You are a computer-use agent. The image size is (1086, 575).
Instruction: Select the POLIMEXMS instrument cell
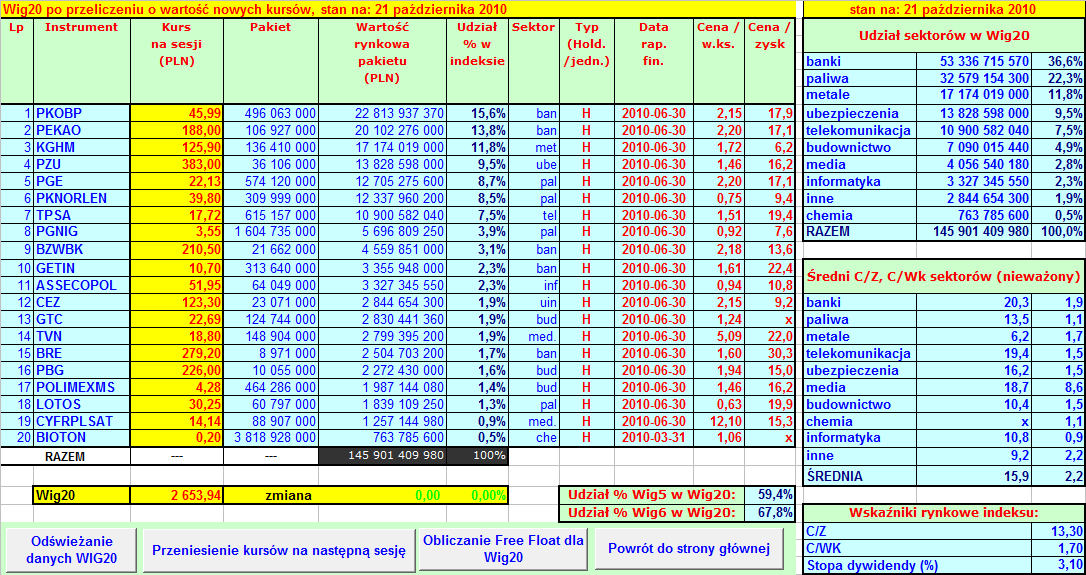[x=82, y=387]
